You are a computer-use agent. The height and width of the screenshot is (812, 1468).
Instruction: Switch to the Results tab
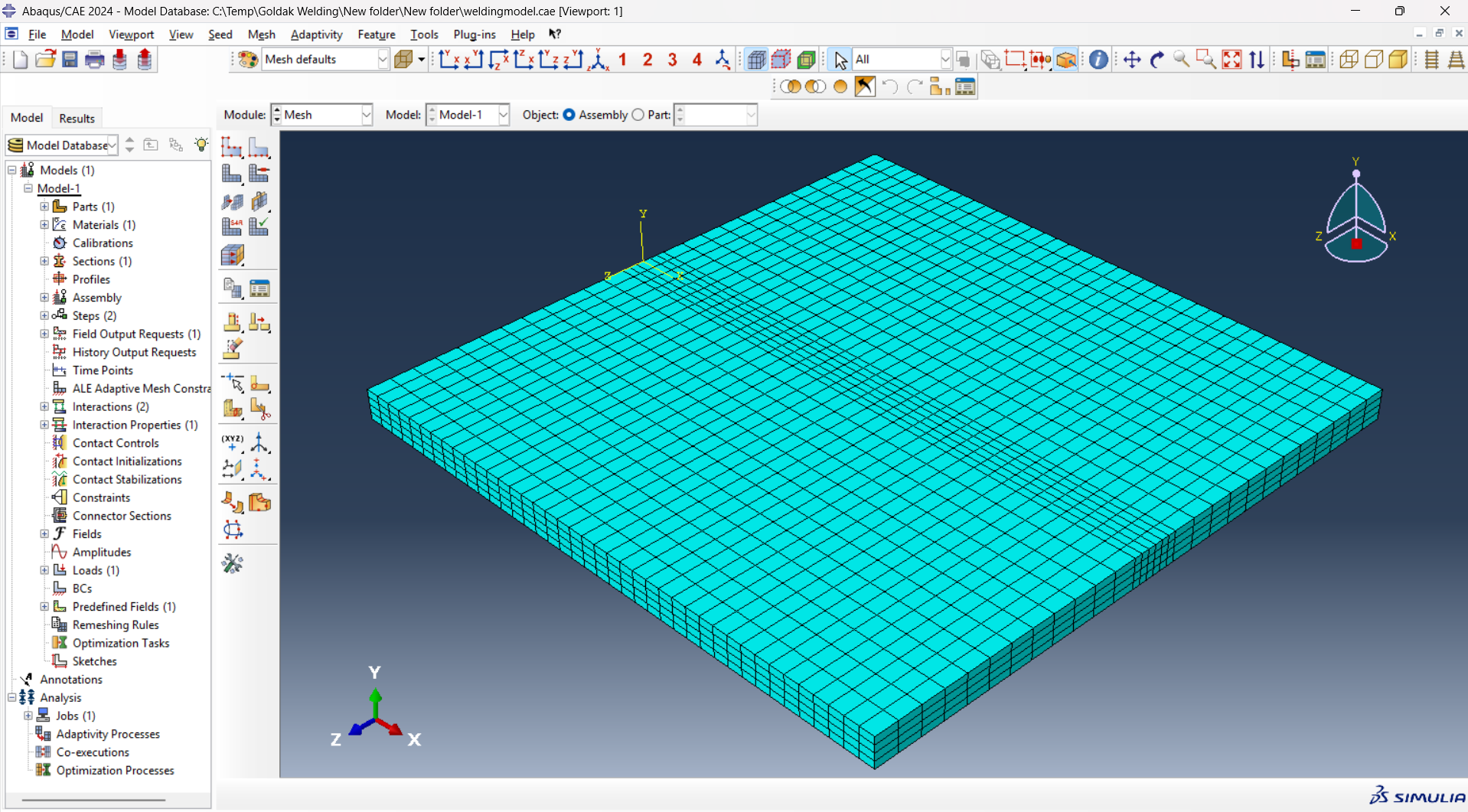(x=77, y=117)
